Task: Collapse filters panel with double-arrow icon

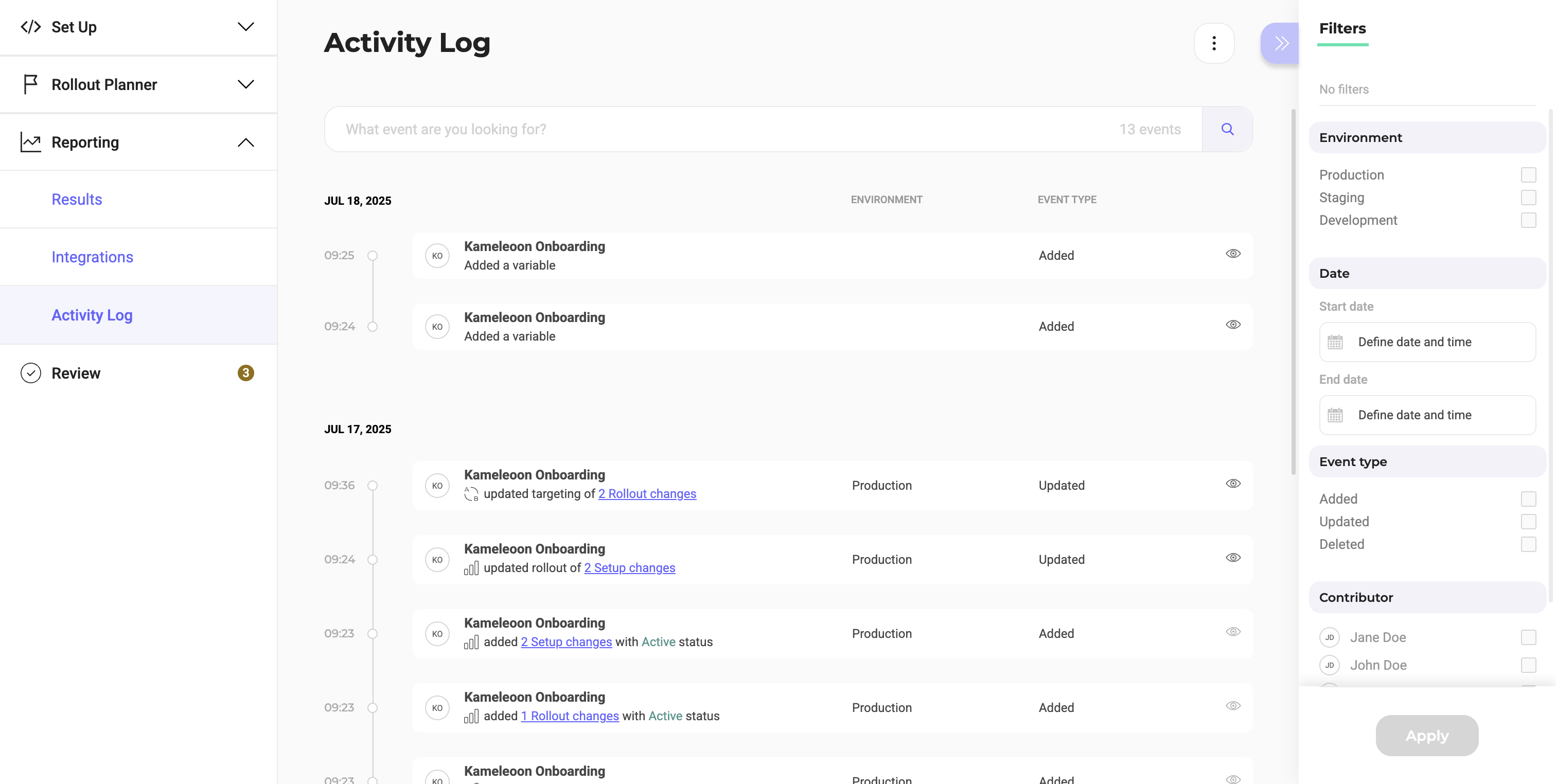Action: click(x=1281, y=43)
